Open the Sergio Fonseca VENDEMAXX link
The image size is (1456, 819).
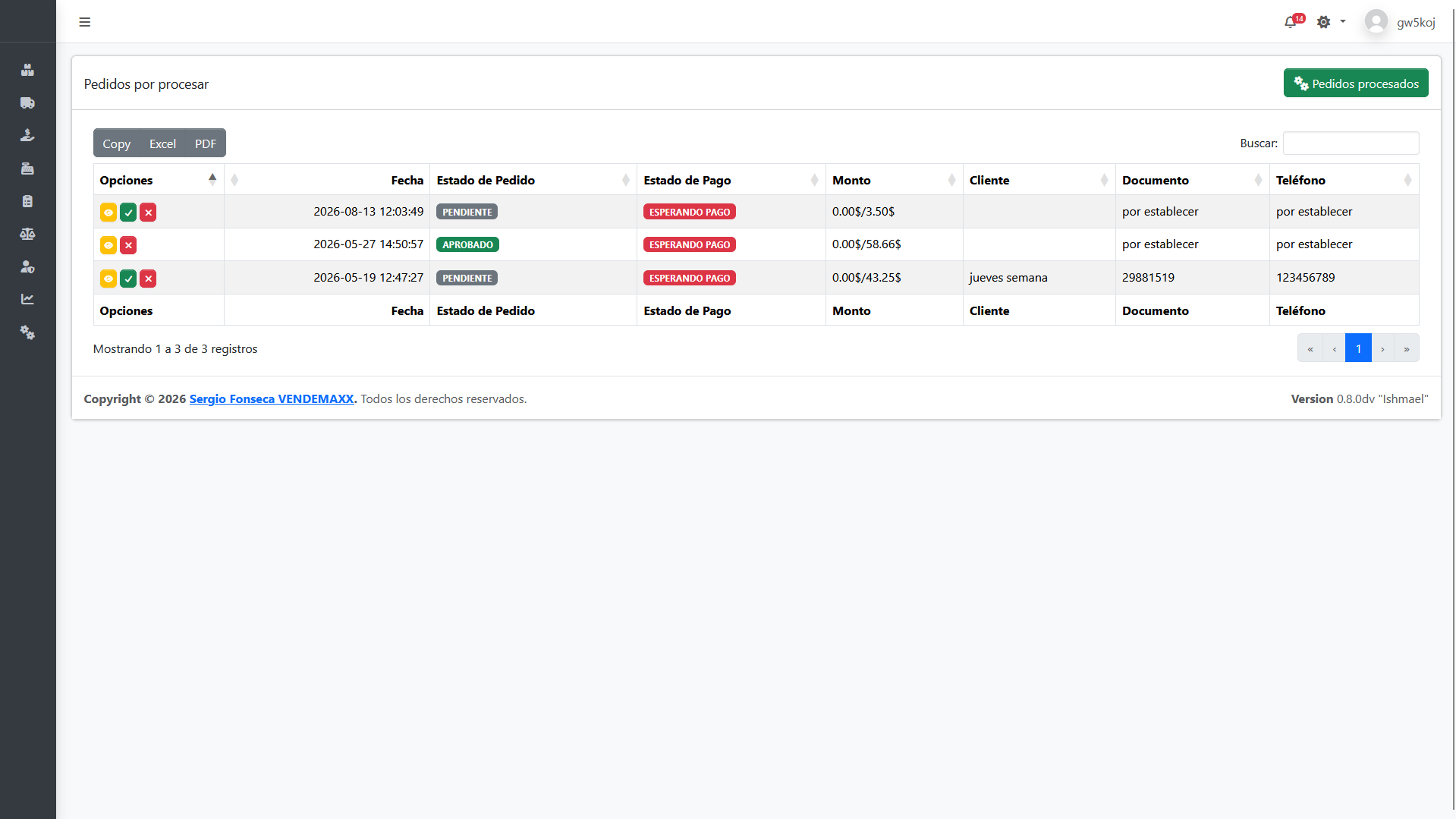pyautogui.click(x=272, y=399)
